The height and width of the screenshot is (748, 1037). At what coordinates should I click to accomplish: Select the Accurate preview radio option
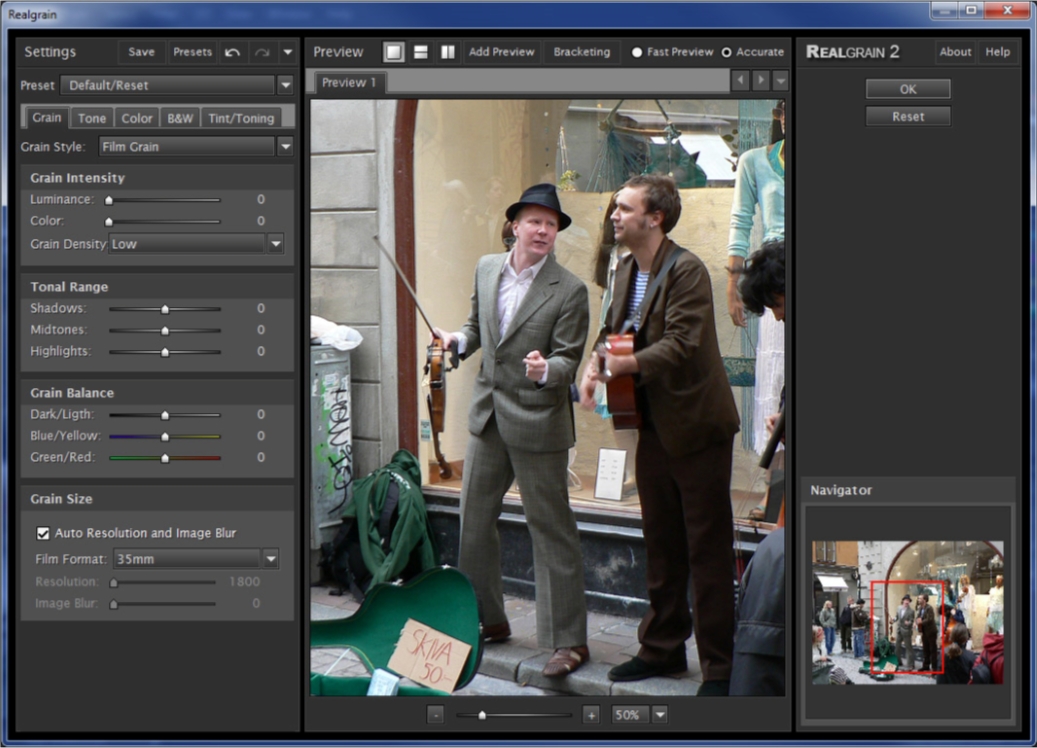(x=726, y=52)
